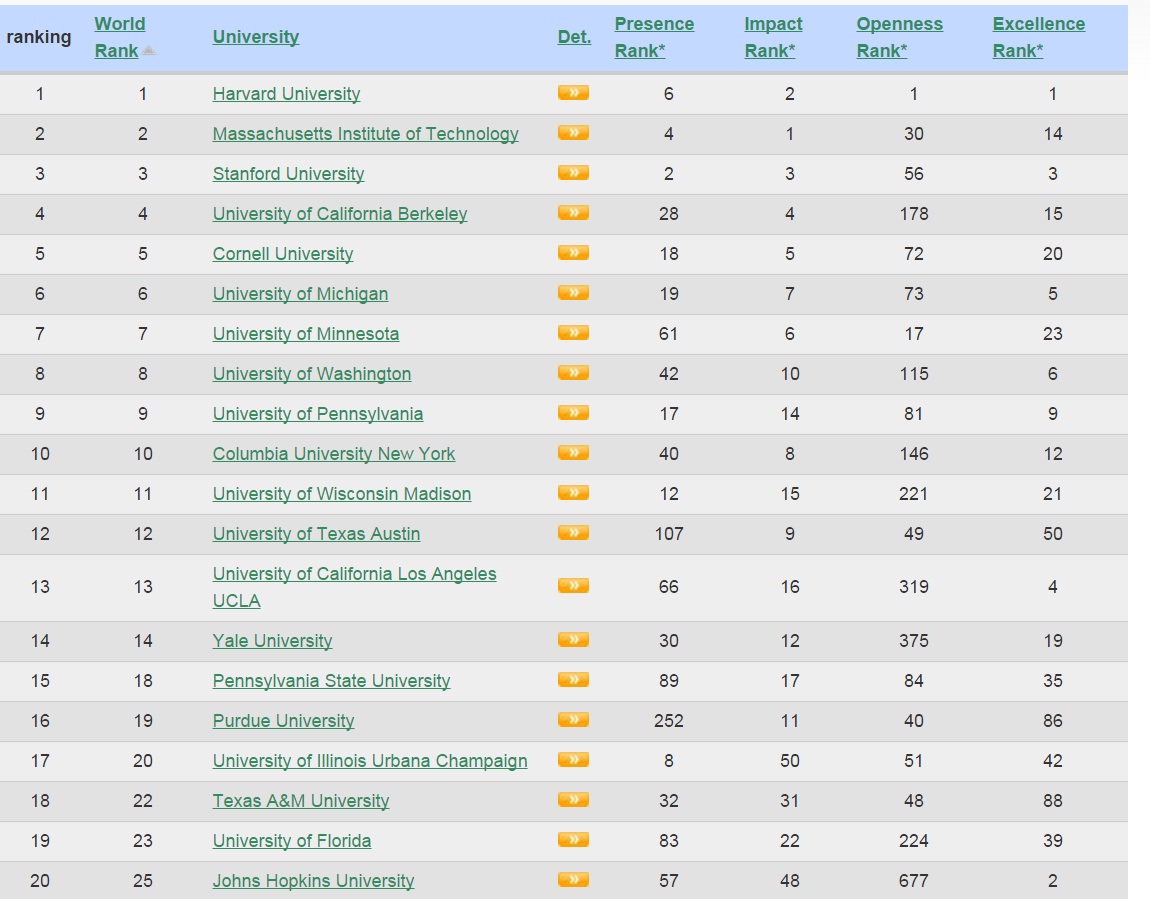Open details icon for University of Minnesota
The image size is (1150, 899).
[573, 333]
